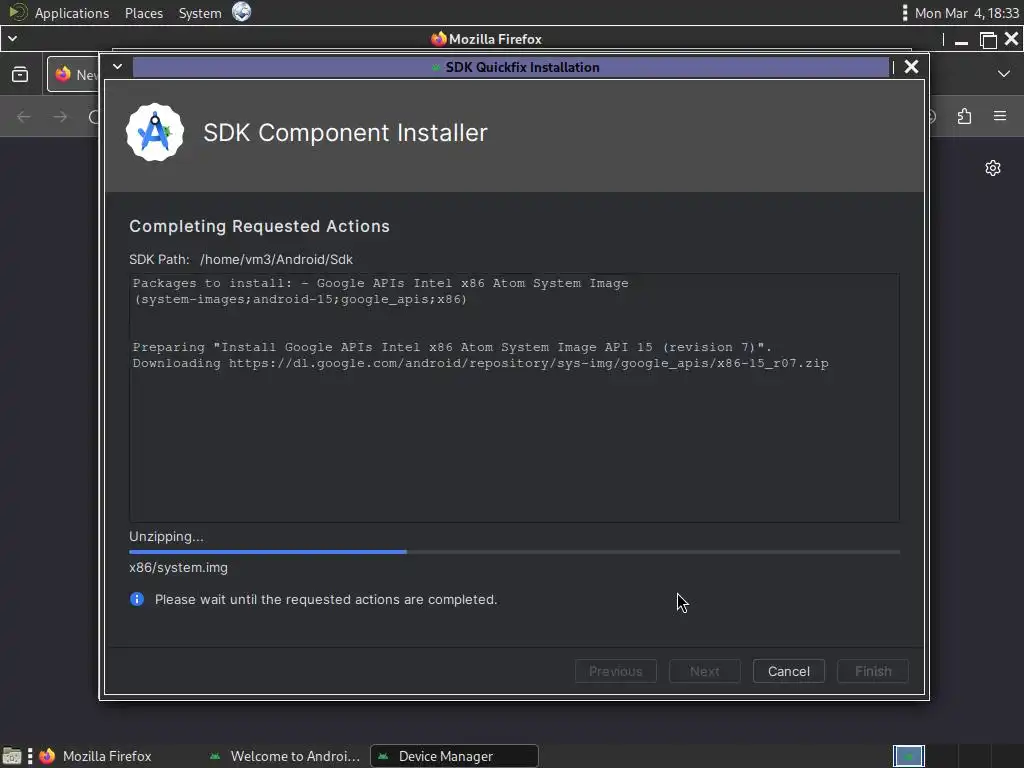This screenshot has height=768, width=1024.
Task: Click the 'Please wait until' message text
Action: pyautogui.click(x=326, y=600)
